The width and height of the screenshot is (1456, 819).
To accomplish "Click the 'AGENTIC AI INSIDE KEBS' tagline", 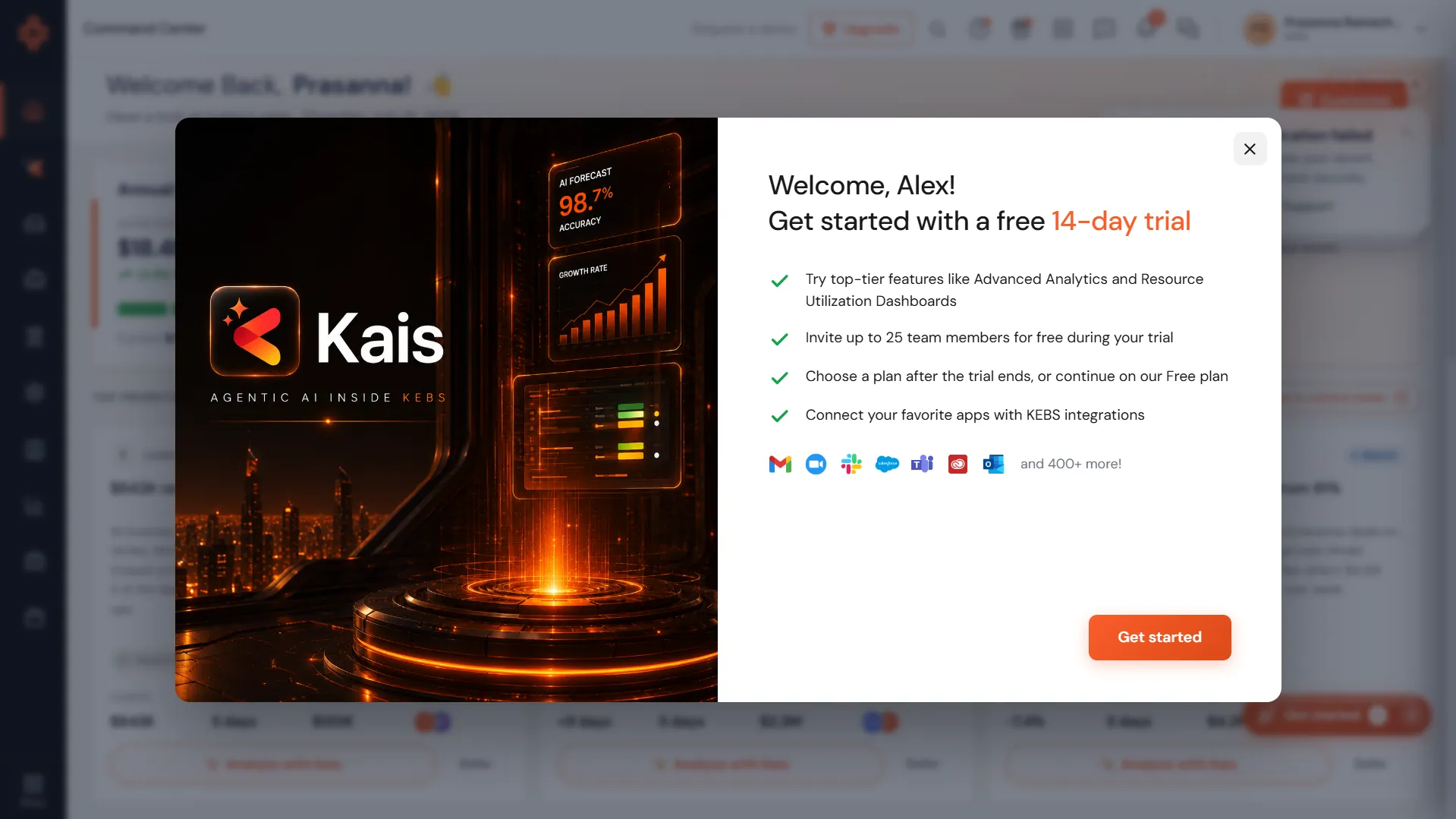I will pyautogui.click(x=328, y=398).
